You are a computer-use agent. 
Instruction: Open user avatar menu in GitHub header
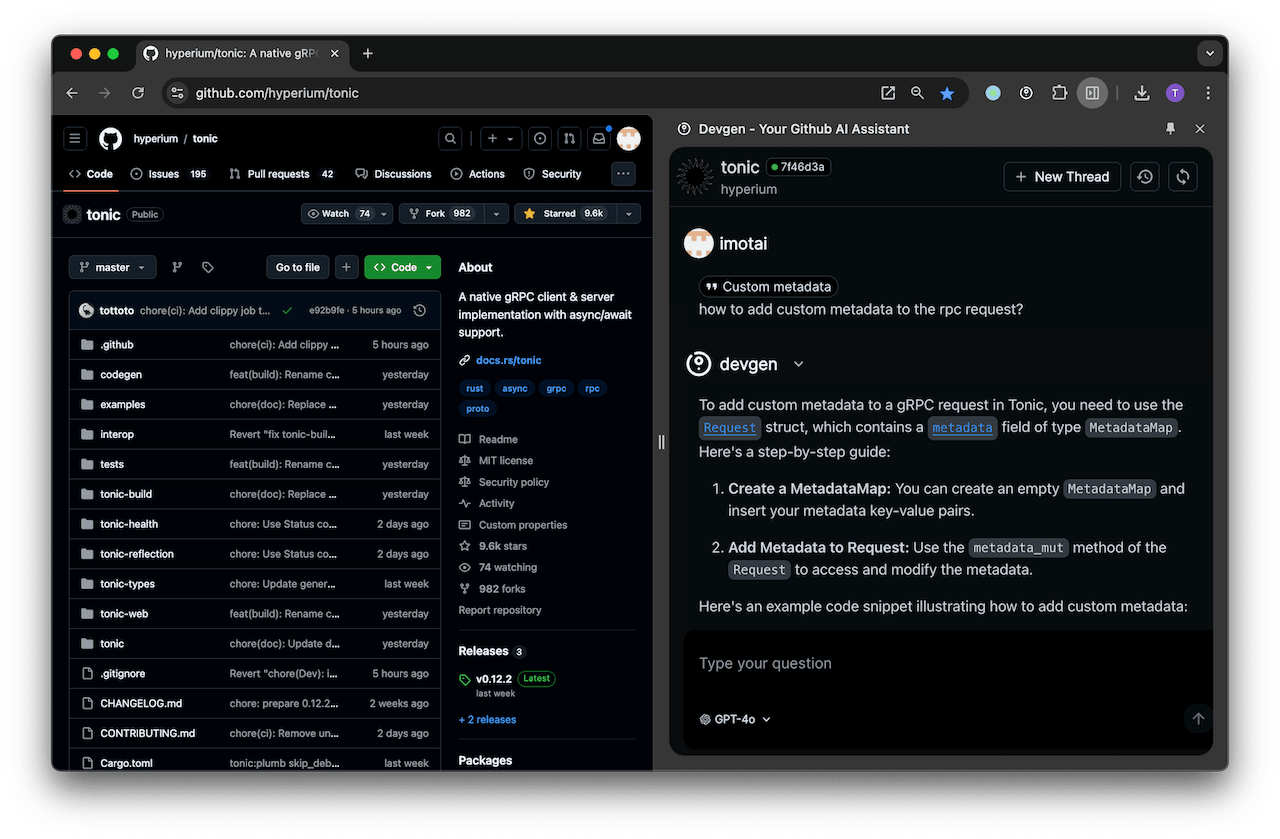(628, 139)
